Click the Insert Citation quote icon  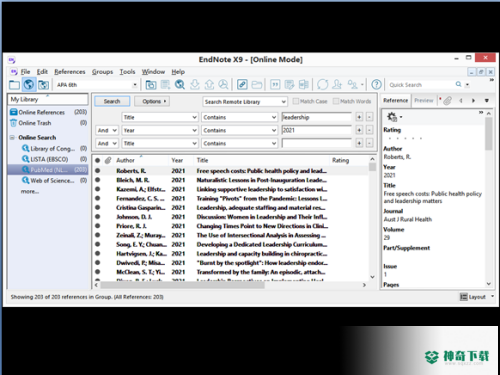275,85
